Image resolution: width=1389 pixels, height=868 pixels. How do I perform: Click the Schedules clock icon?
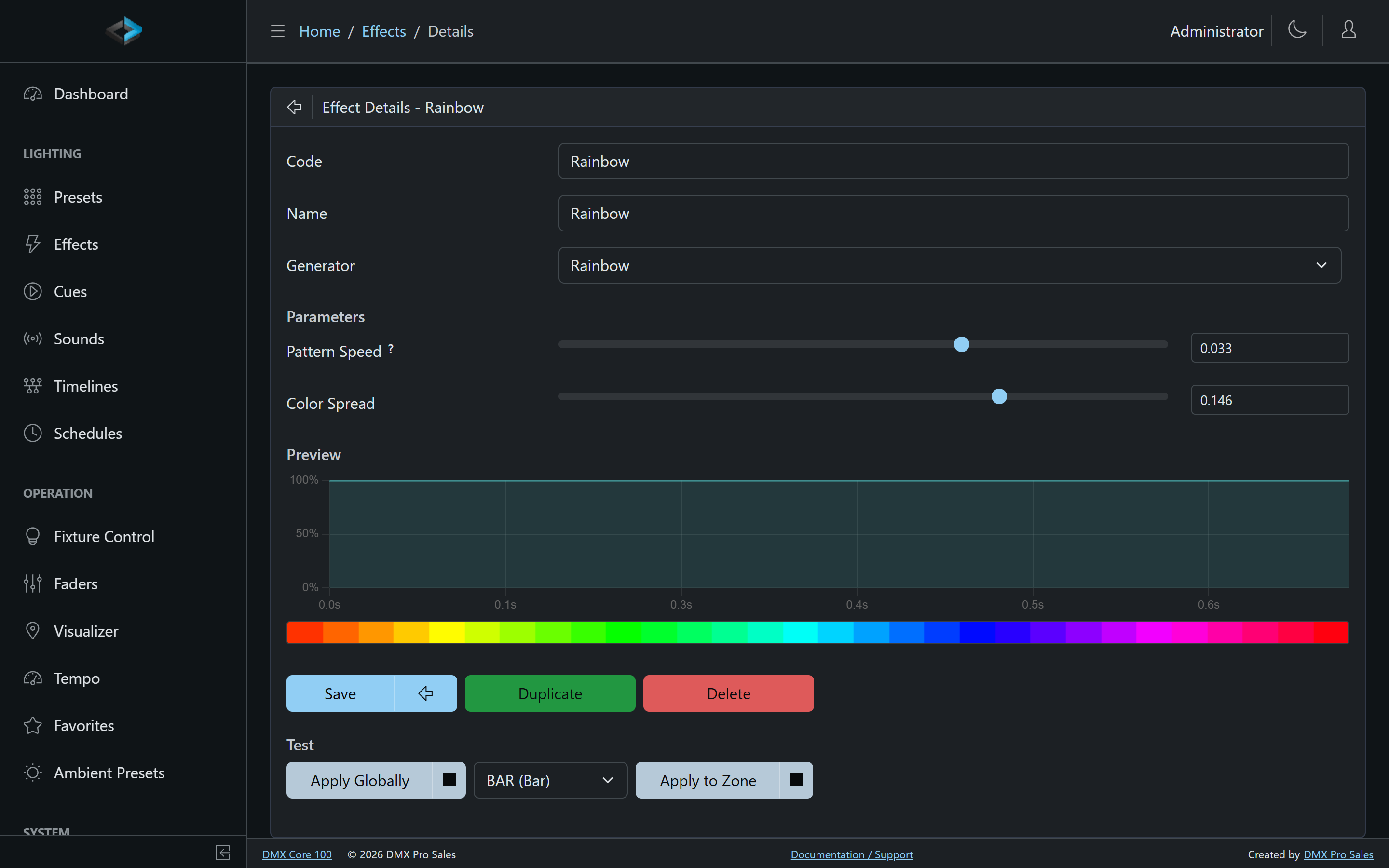click(33, 434)
